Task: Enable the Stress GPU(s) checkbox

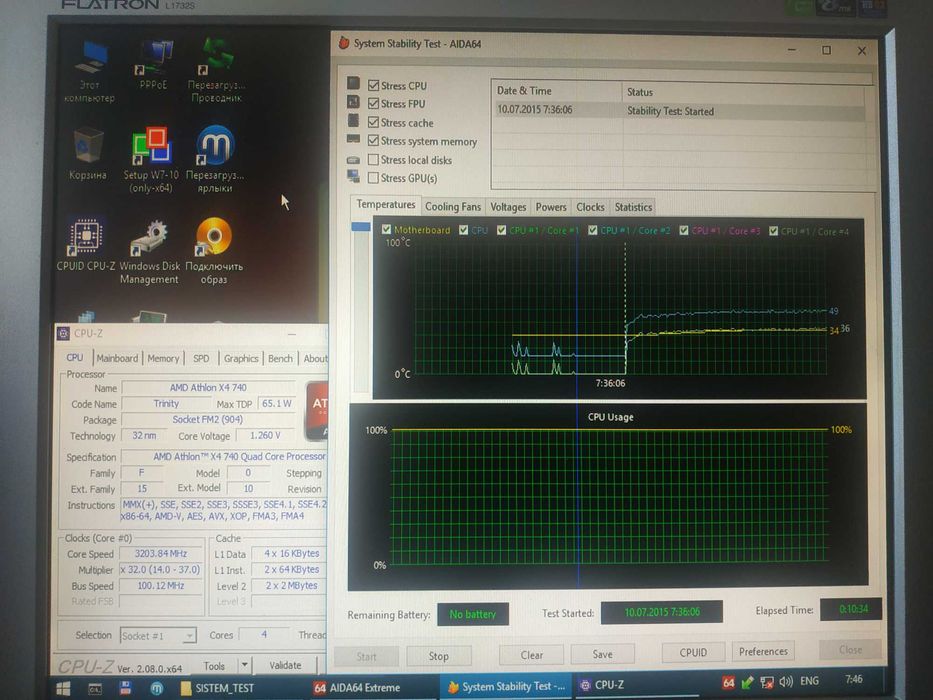Action: [374, 177]
